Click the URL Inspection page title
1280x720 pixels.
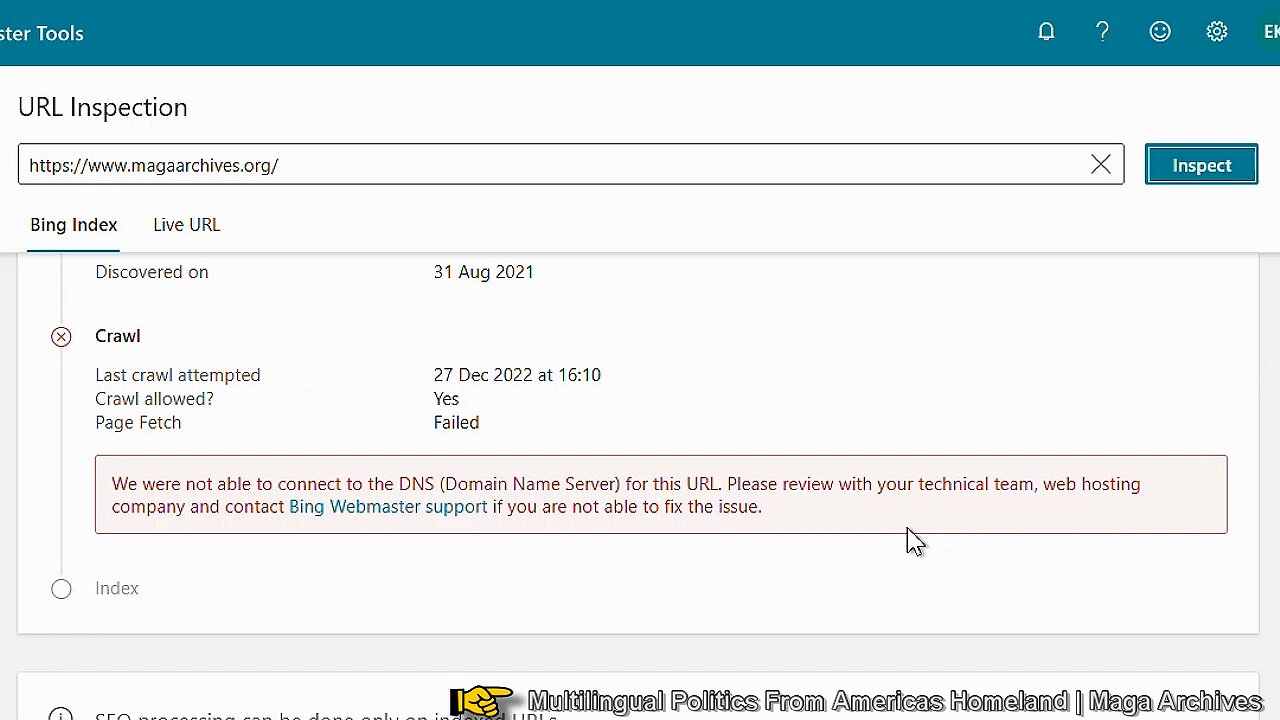103,107
